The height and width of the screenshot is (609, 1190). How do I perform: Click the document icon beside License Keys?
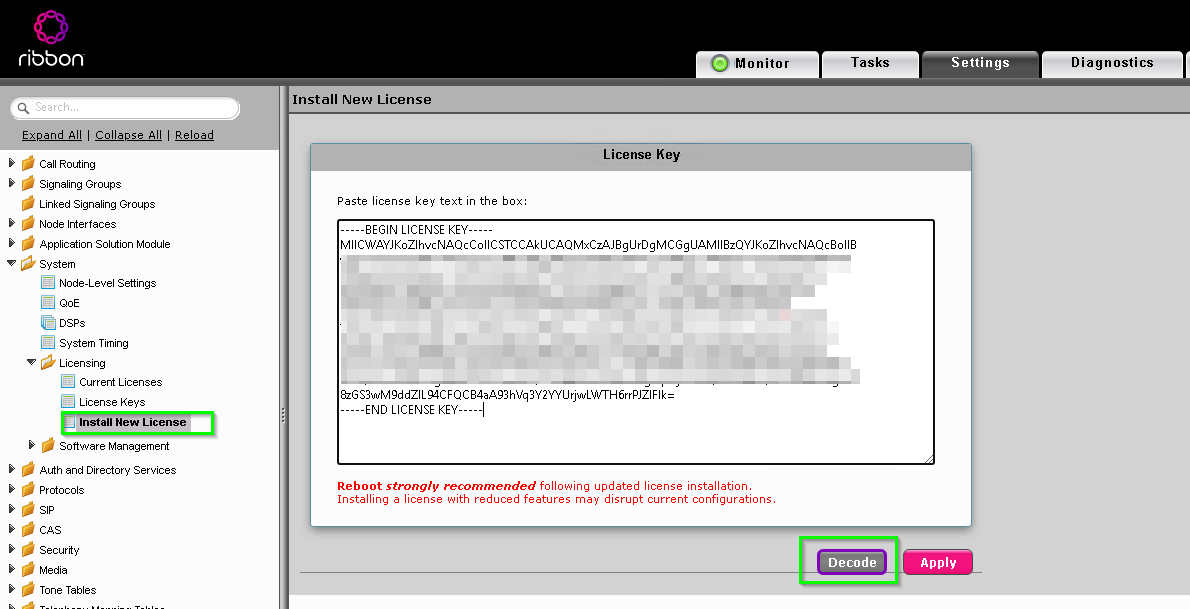point(66,402)
